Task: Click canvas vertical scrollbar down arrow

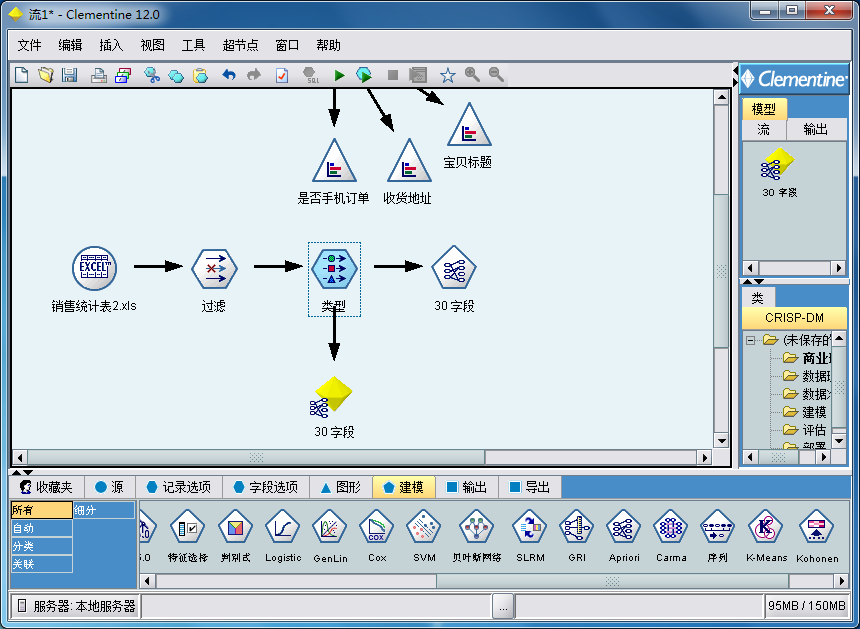Action: (721, 440)
